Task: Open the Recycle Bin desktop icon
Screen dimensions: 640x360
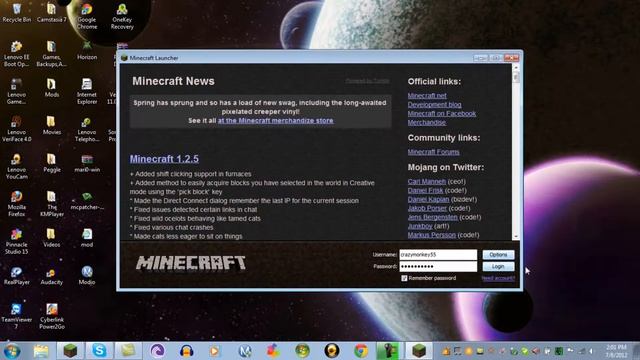Action: (x=17, y=12)
